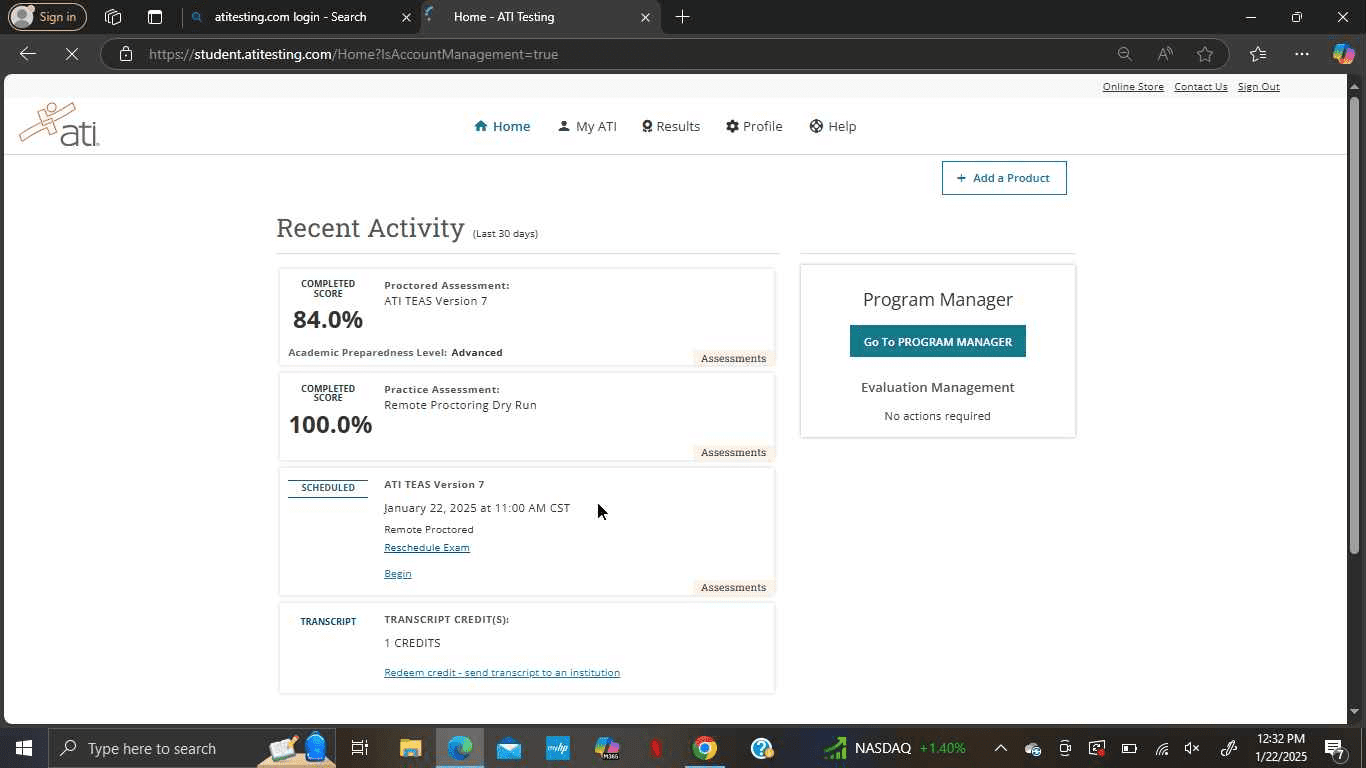
Task: Add this page to favorites
Action: (1205, 54)
